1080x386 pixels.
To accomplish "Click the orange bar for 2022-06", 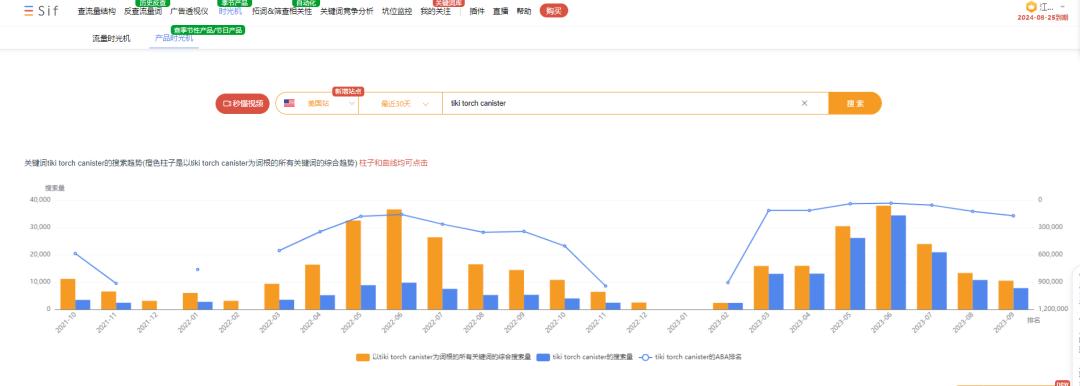I will 394,259.
